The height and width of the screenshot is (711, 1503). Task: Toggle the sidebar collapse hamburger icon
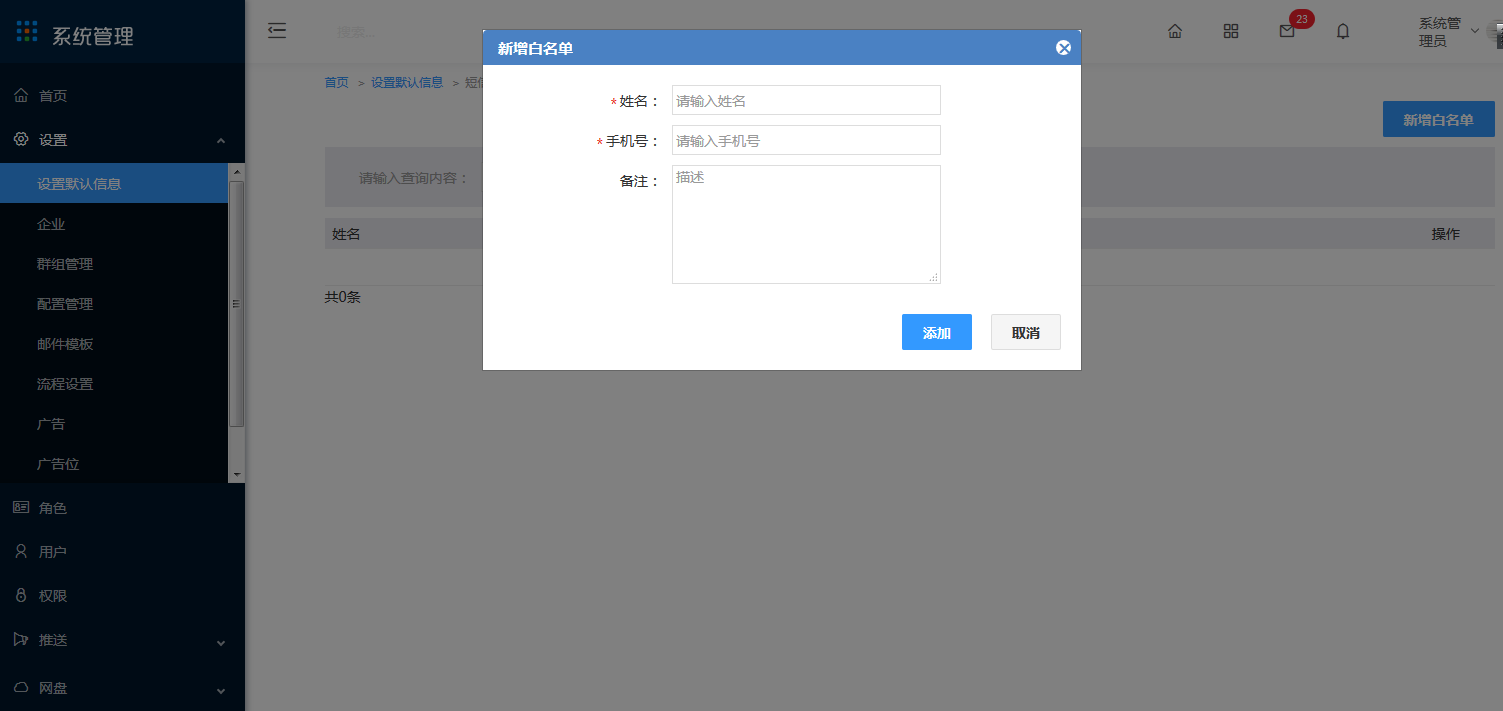277,31
